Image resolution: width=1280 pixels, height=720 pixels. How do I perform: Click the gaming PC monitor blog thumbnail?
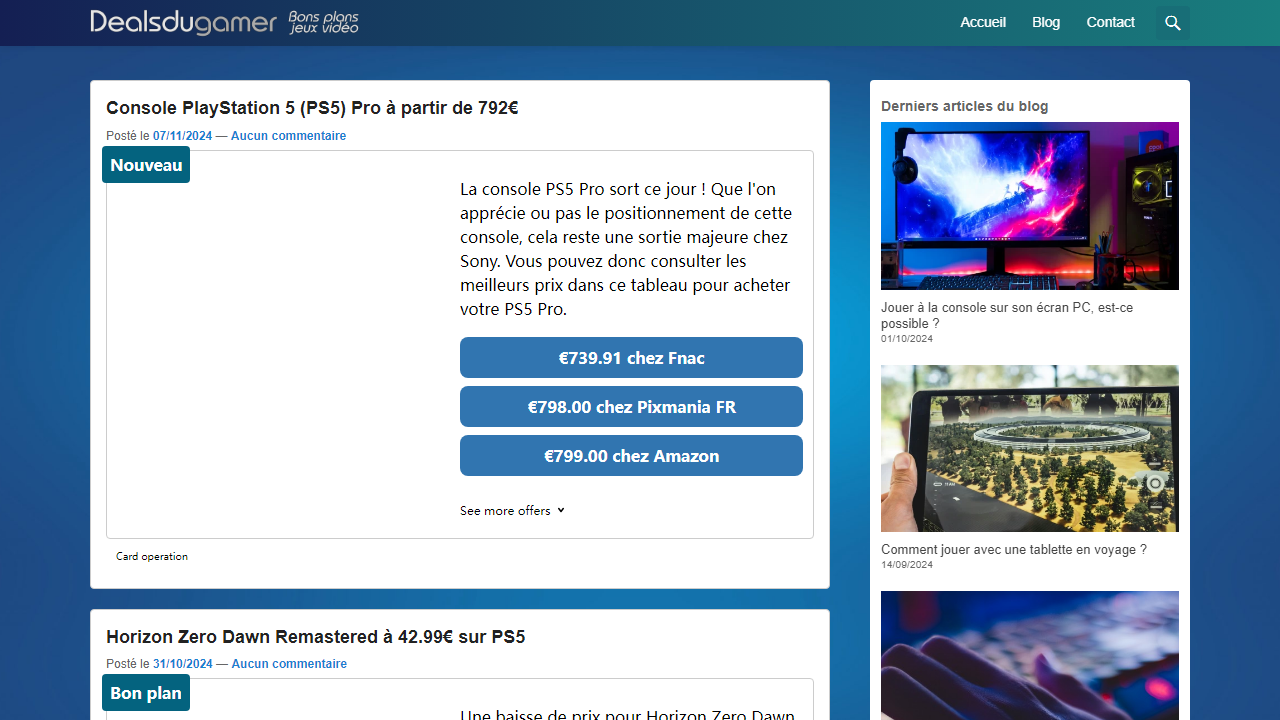1029,205
